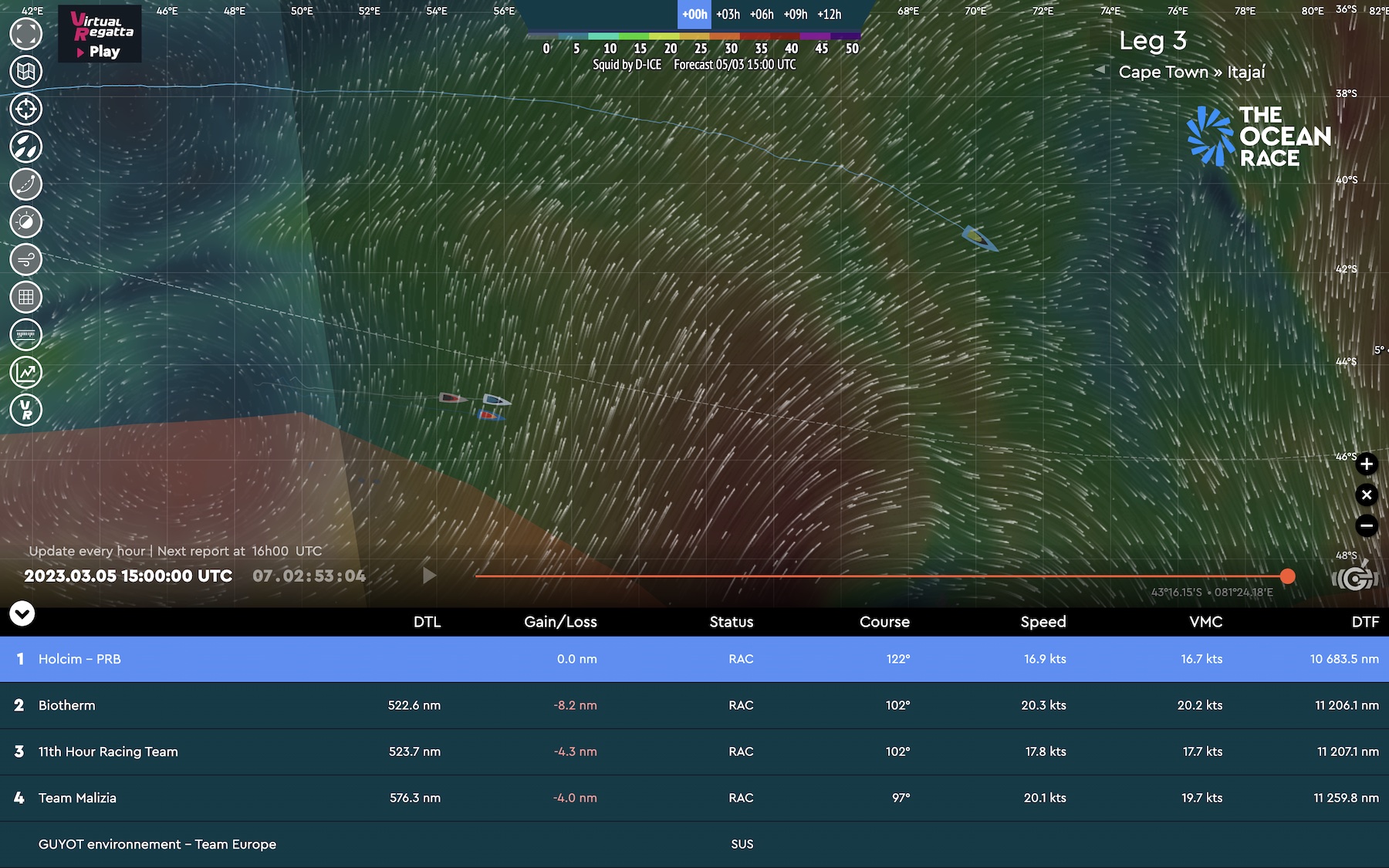Collapse the leaderboard panel chevron
Viewport: 1389px width, 868px height.
pos(22,614)
